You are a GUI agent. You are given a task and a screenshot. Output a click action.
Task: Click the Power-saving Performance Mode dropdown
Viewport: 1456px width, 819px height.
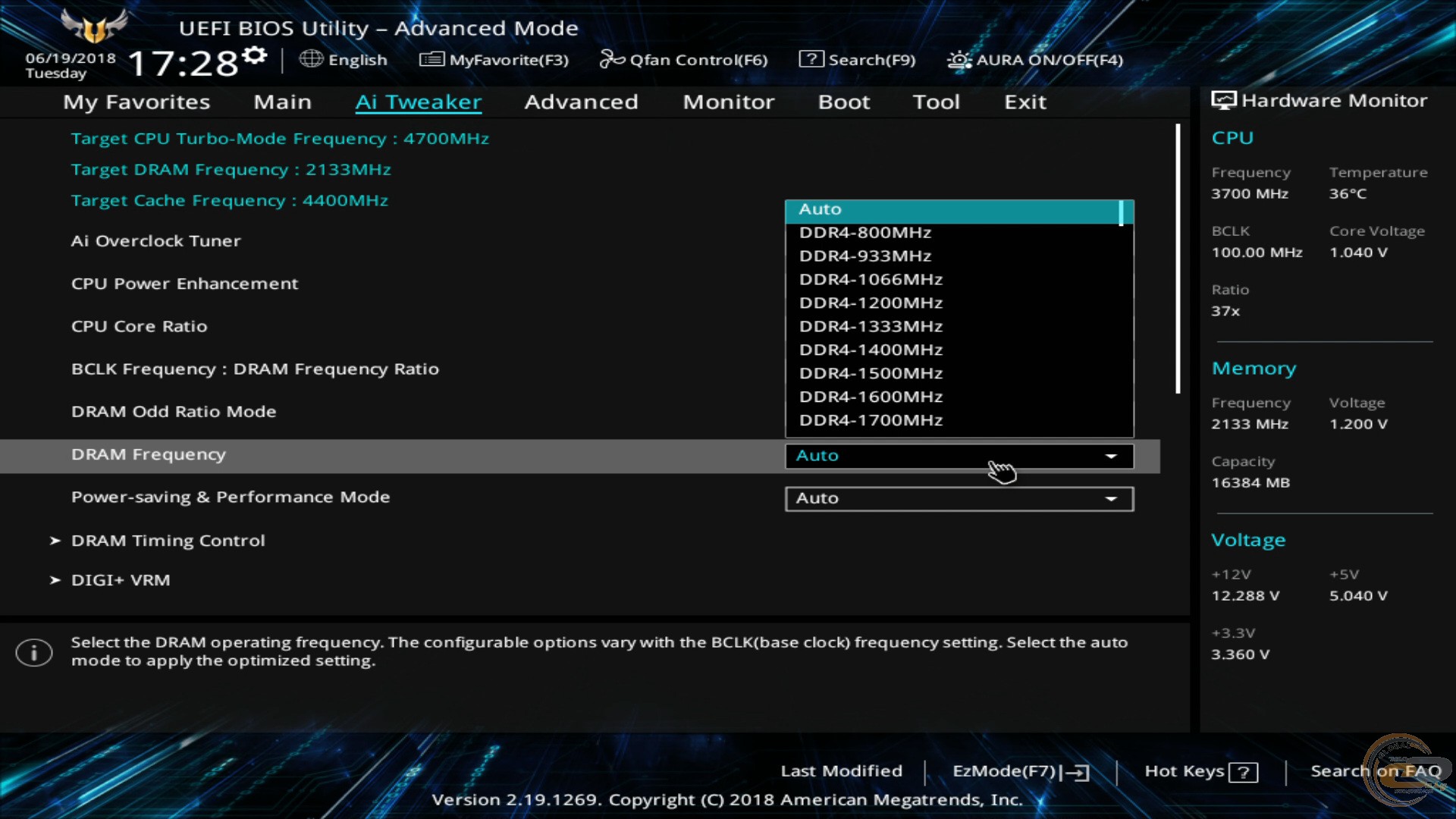point(958,497)
